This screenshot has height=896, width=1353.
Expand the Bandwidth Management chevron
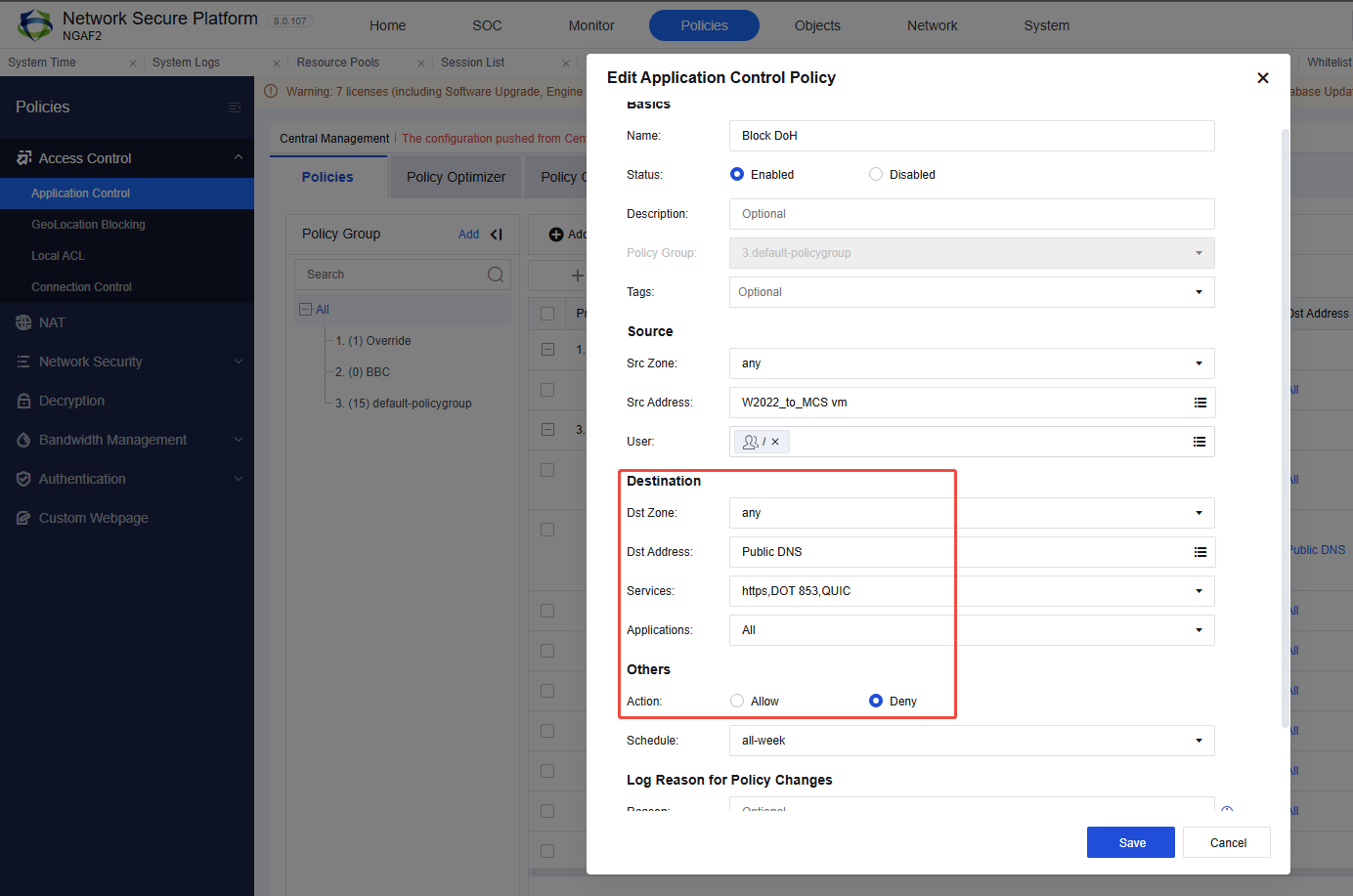point(239,440)
